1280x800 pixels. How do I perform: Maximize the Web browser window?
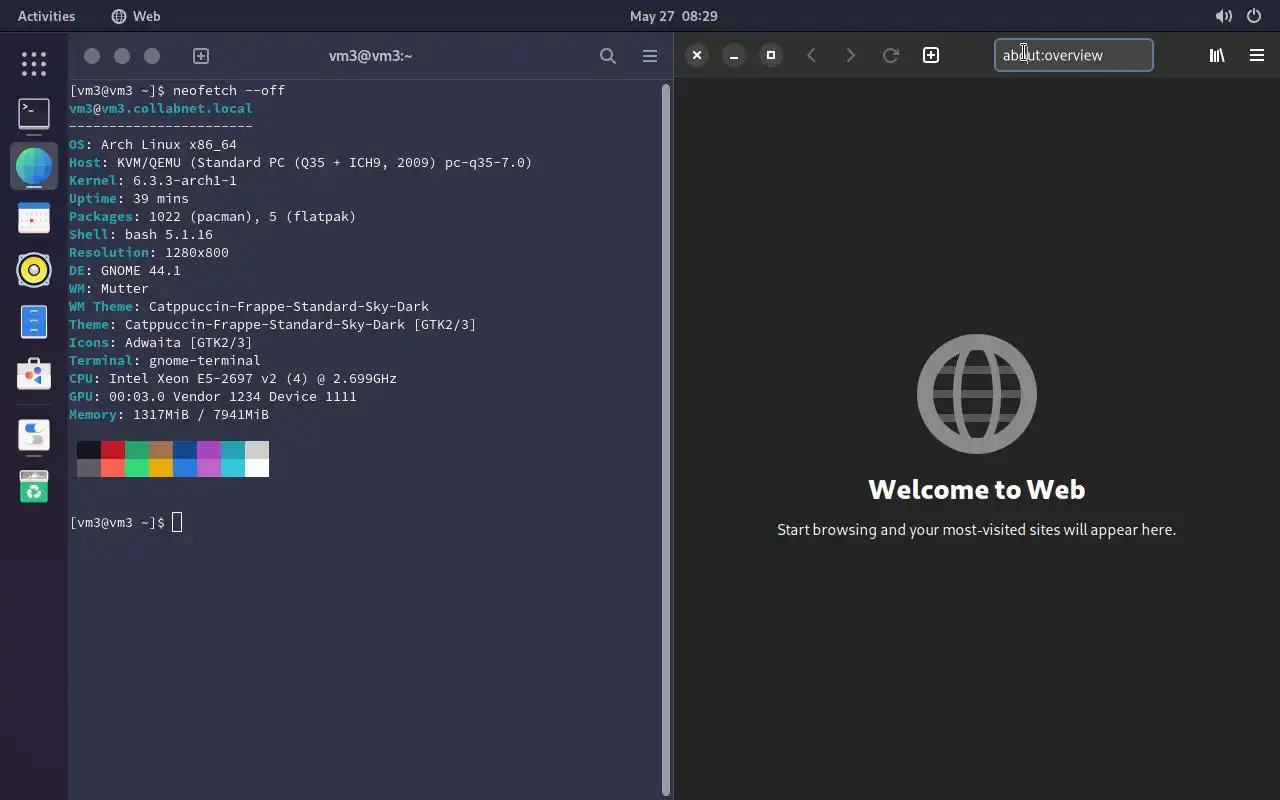click(x=771, y=55)
